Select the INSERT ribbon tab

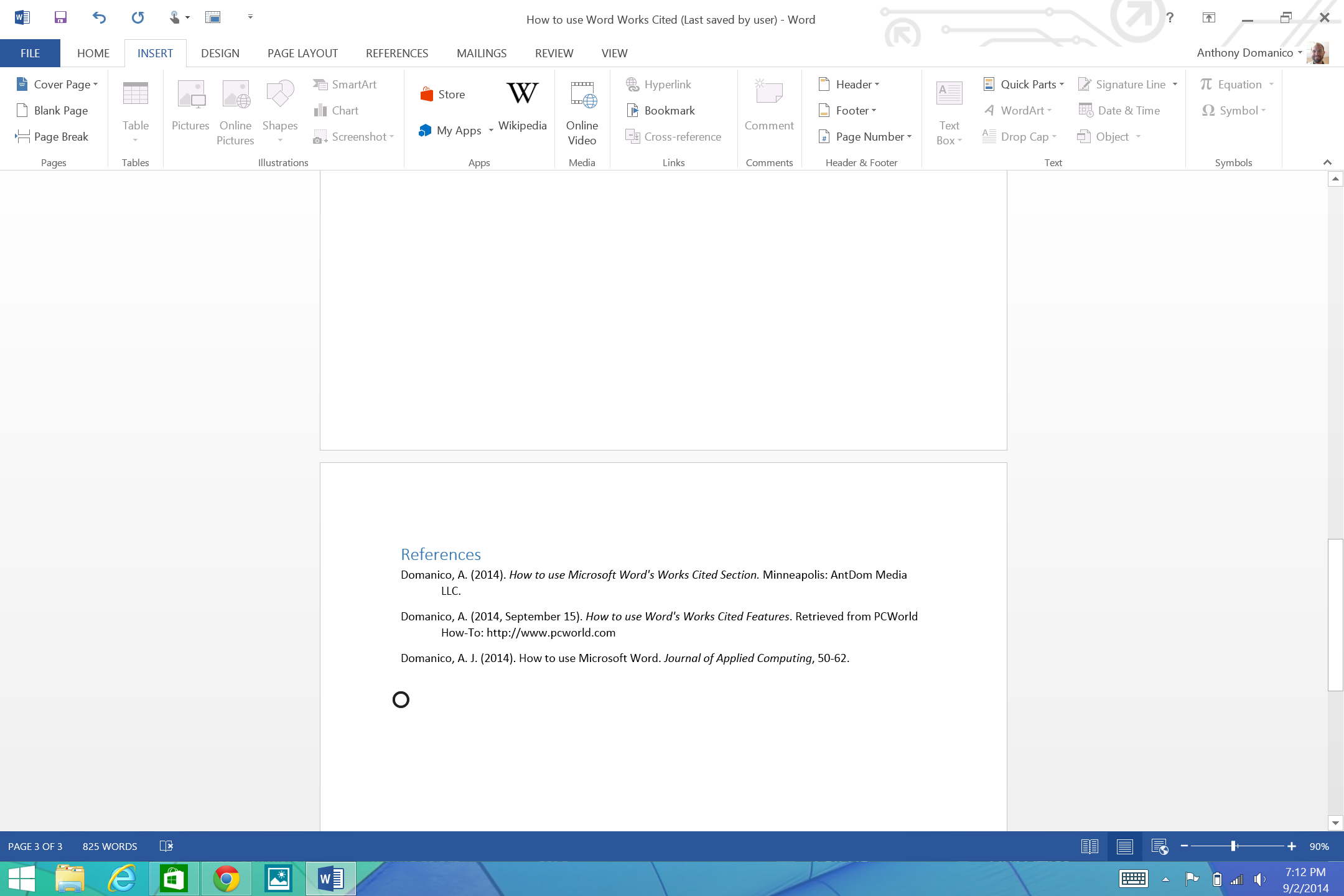155,53
